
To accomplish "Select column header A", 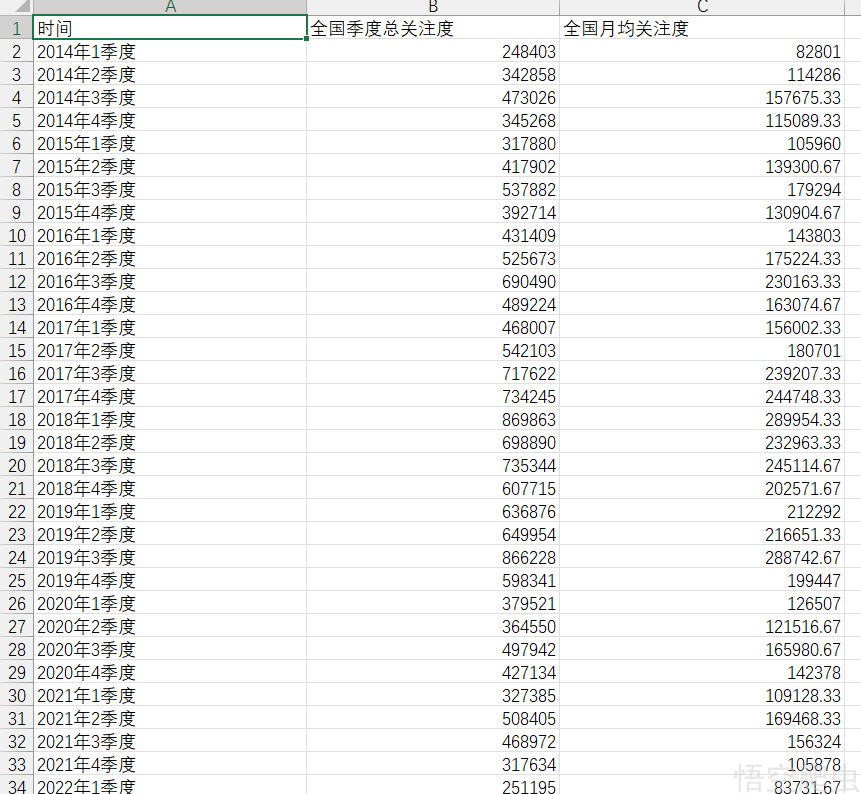I will pyautogui.click(x=170, y=9).
